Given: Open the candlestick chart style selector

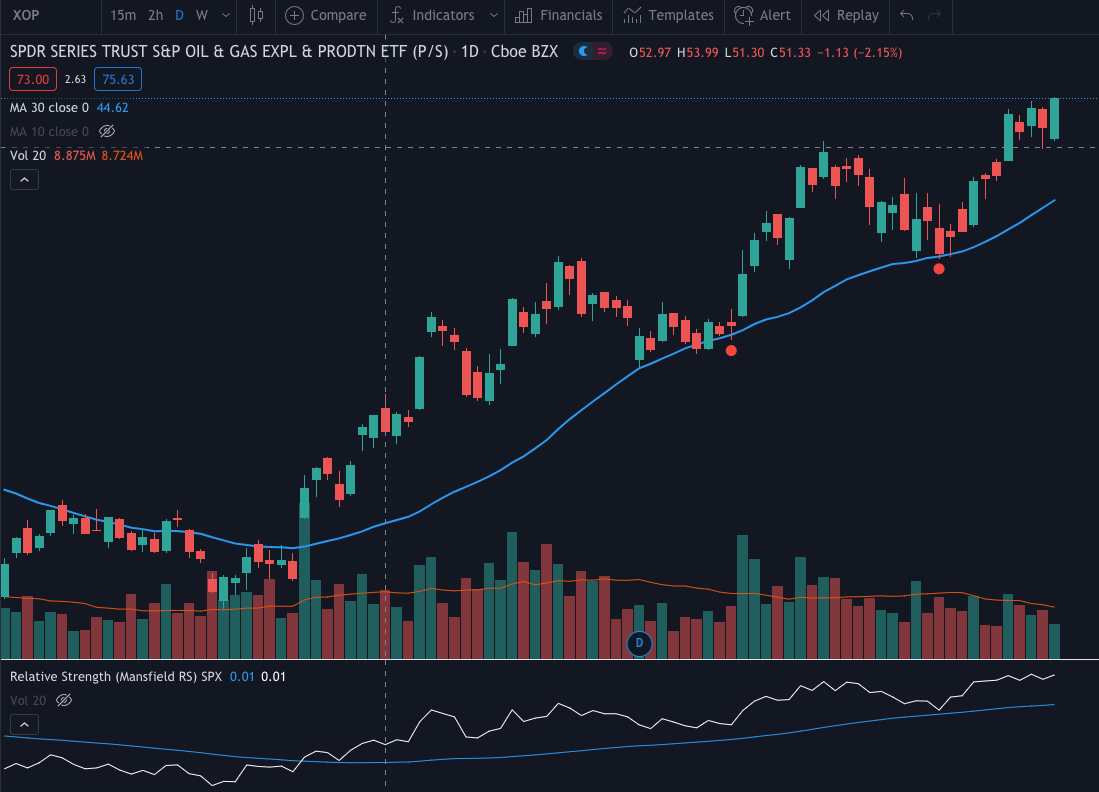Looking at the screenshot, I should coord(257,15).
